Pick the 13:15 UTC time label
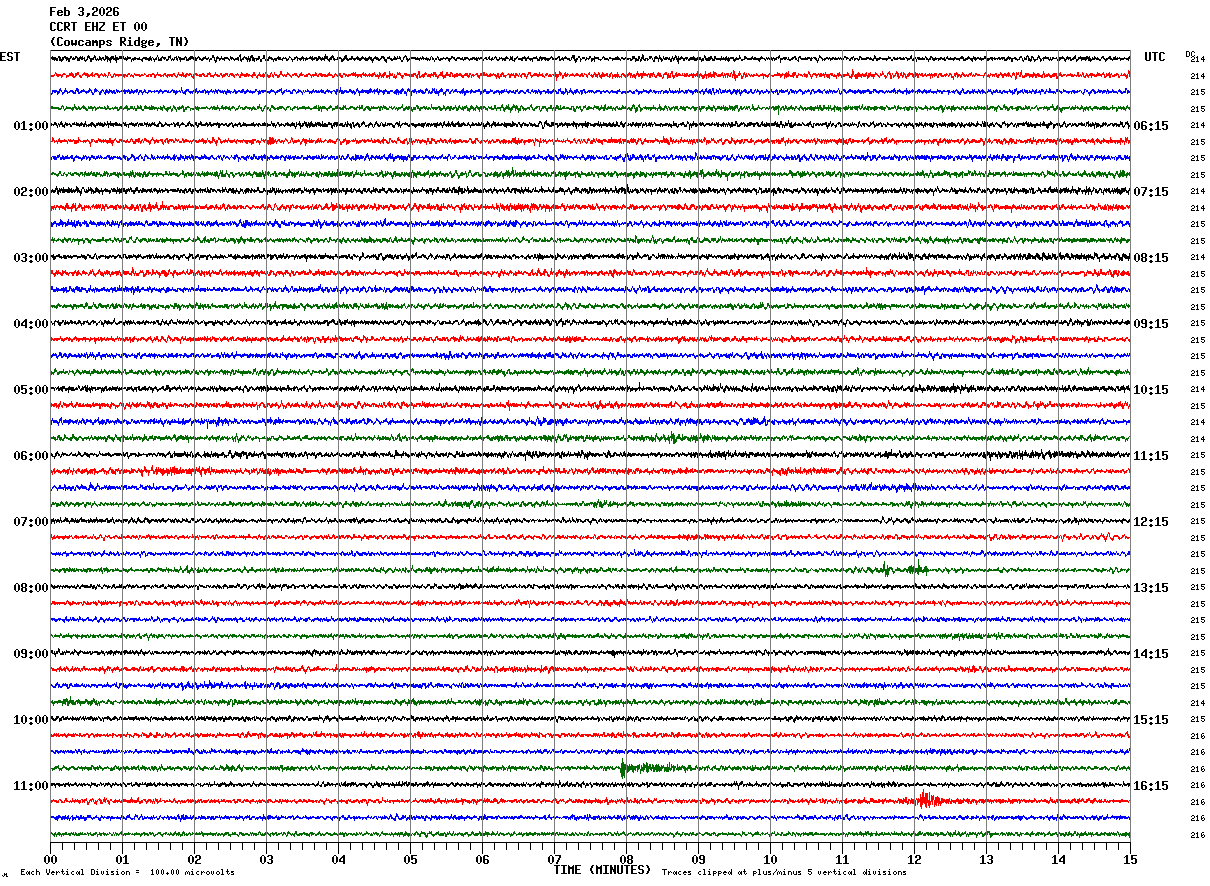The height and width of the screenshot is (886, 1210). 1151,588
